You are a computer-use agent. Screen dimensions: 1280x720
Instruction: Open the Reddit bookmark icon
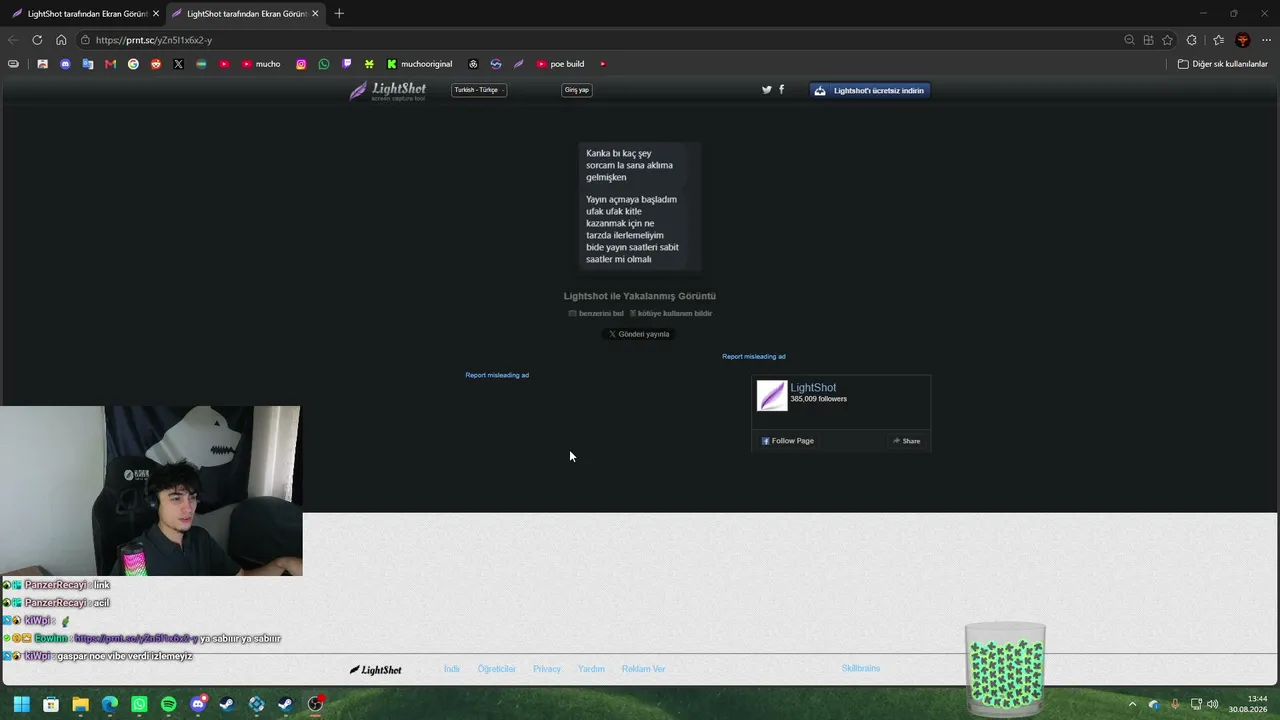(x=156, y=64)
